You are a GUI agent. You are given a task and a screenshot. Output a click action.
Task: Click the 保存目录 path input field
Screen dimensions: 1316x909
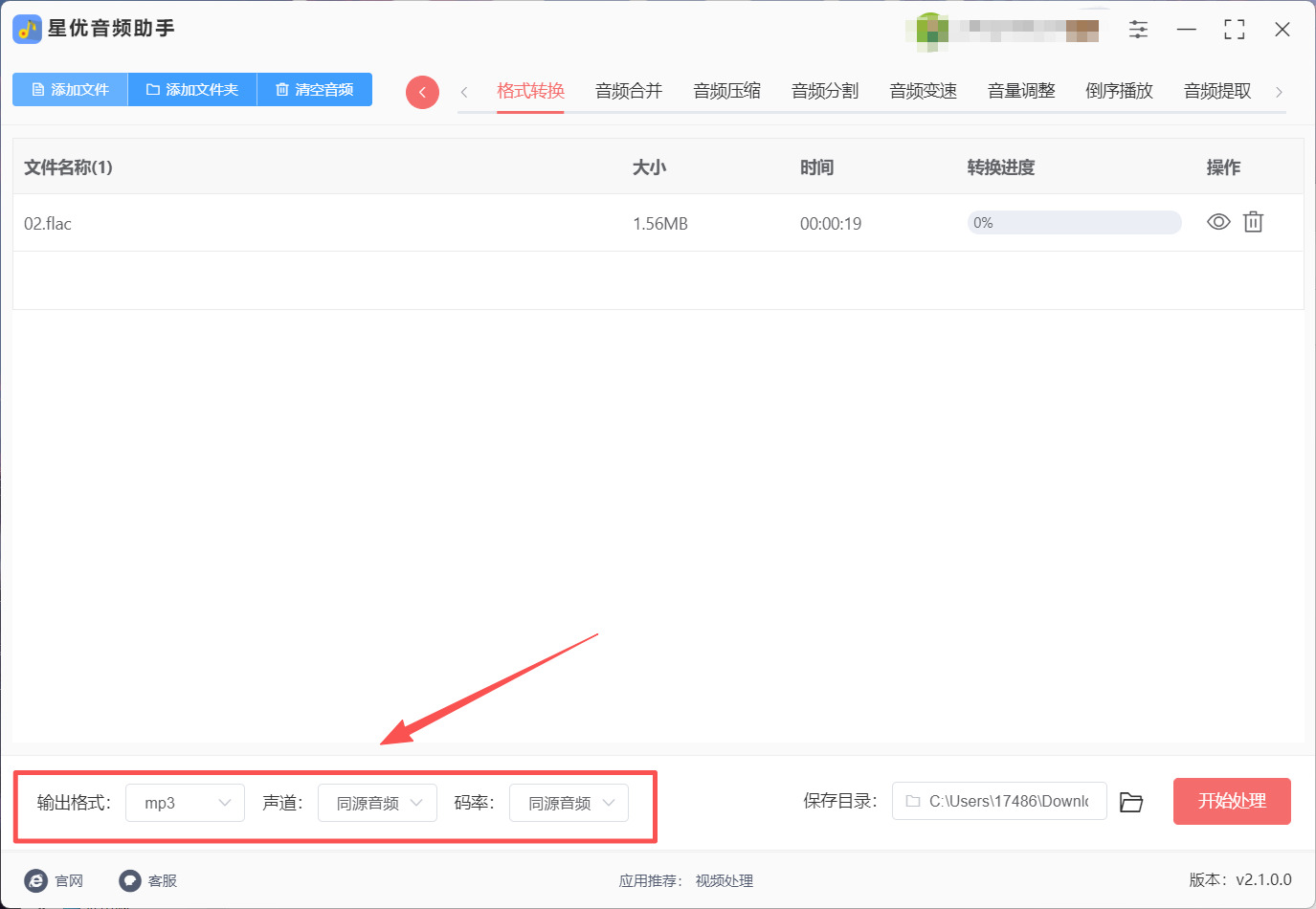(x=999, y=801)
